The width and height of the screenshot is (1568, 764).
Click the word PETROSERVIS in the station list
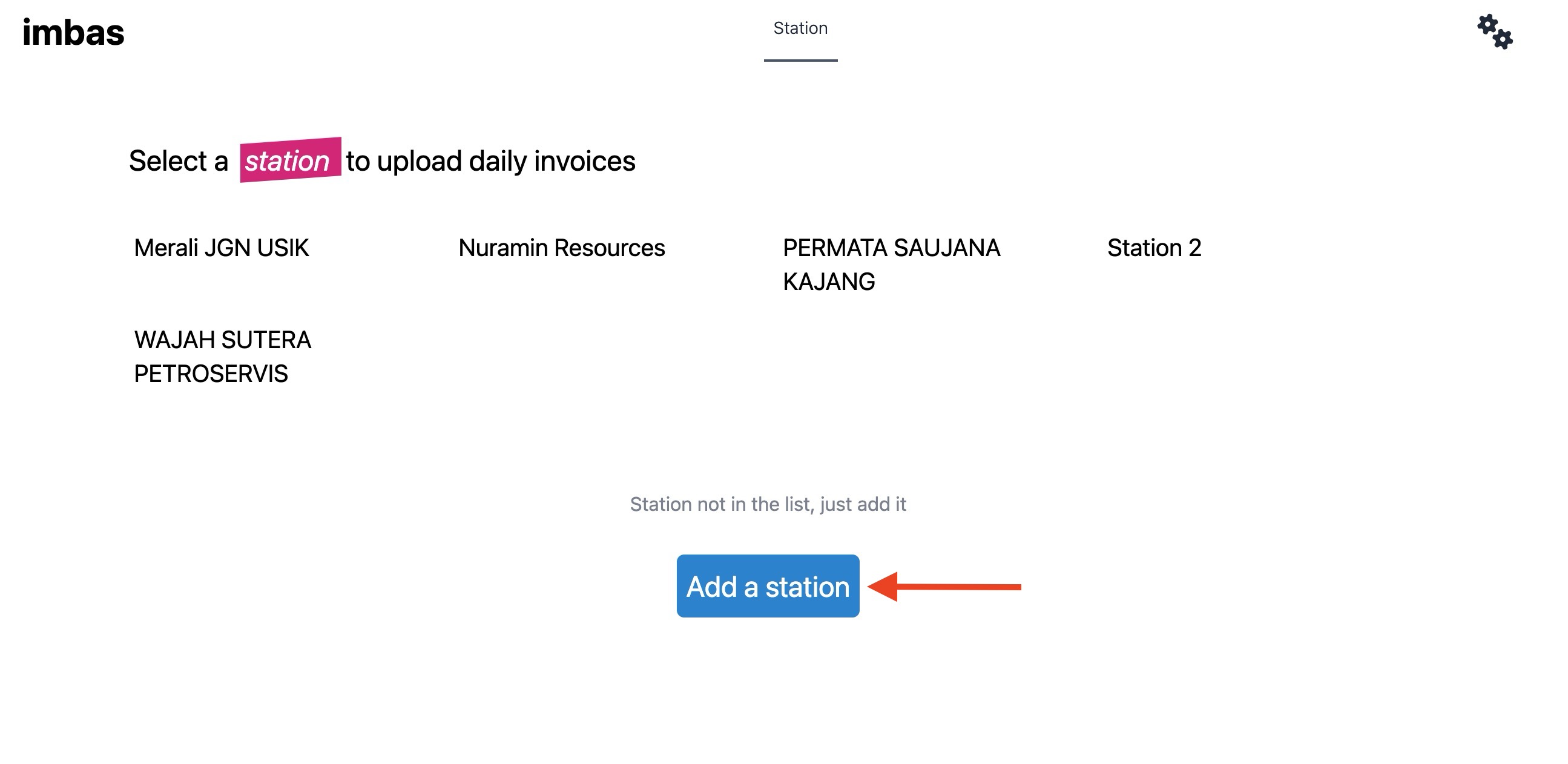pos(211,374)
